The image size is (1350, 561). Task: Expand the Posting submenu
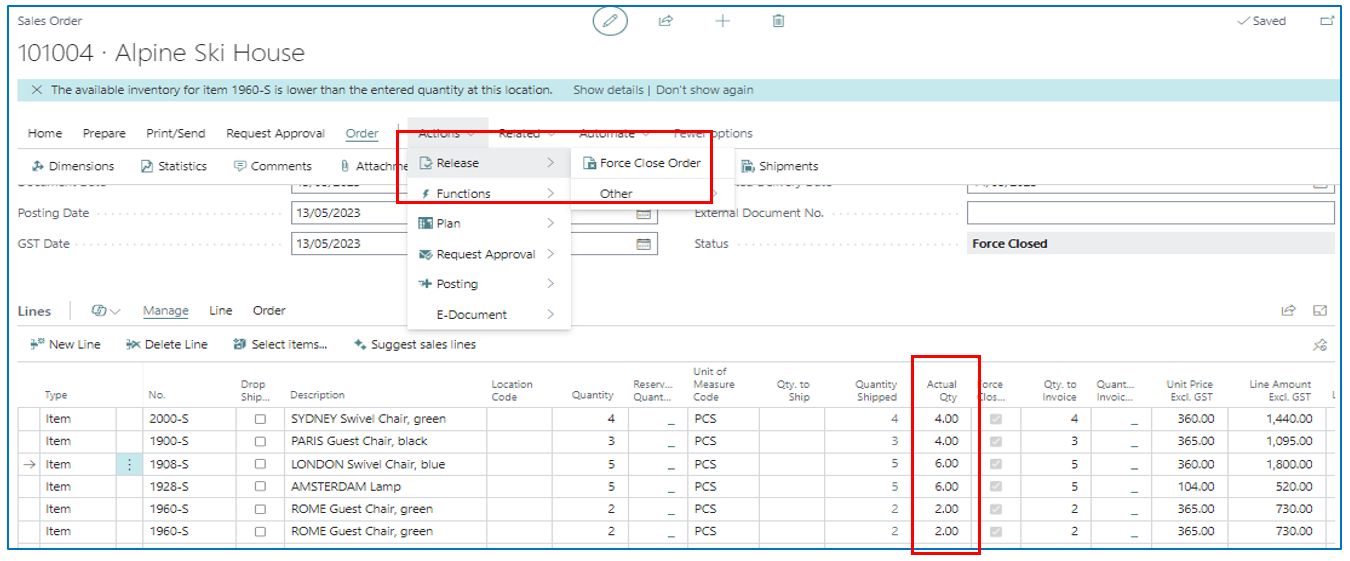tap(487, 284)
